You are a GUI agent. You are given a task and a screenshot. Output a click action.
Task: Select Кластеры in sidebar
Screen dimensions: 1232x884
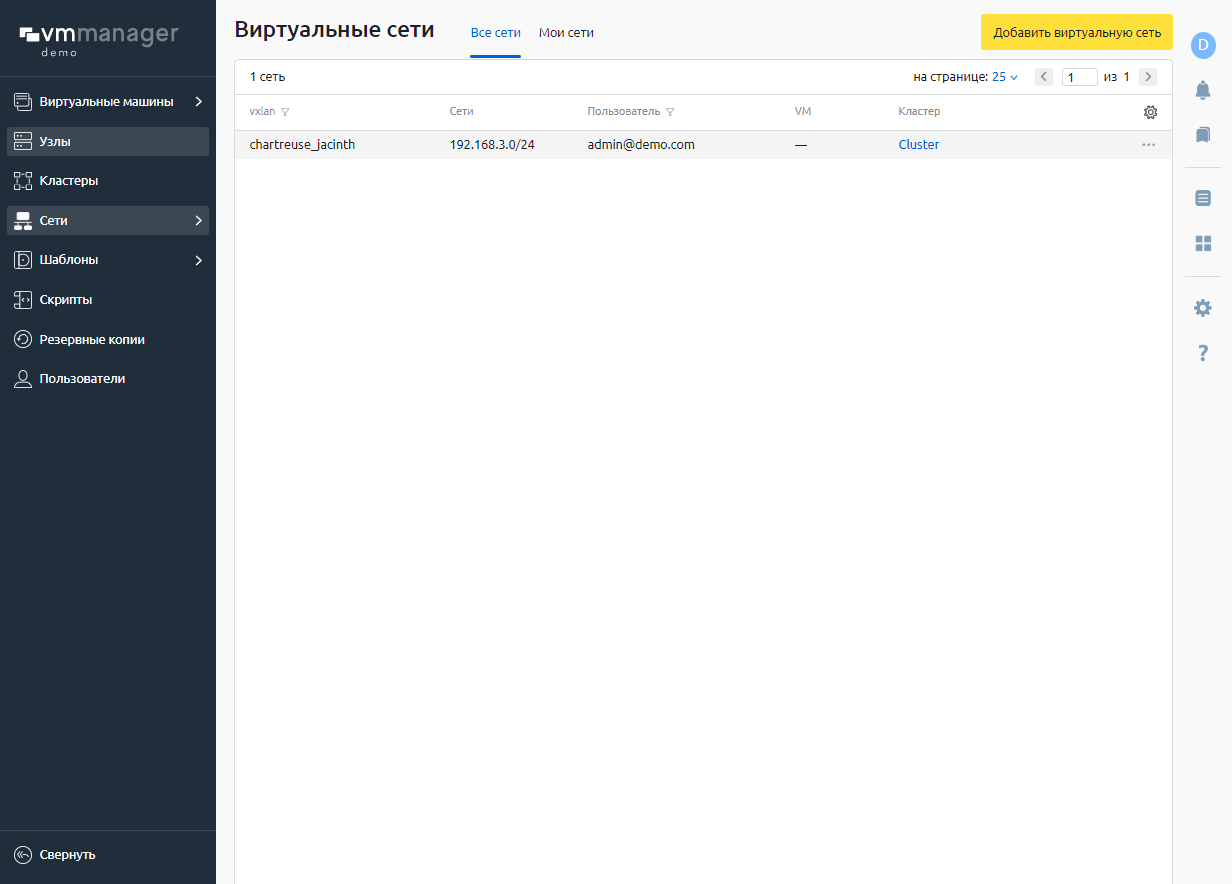[108, 181]
